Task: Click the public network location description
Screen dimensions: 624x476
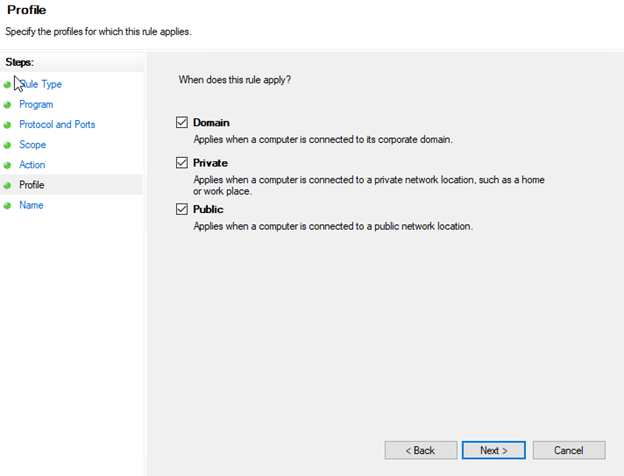Action: pyautogui.click(x=333, y=226)
